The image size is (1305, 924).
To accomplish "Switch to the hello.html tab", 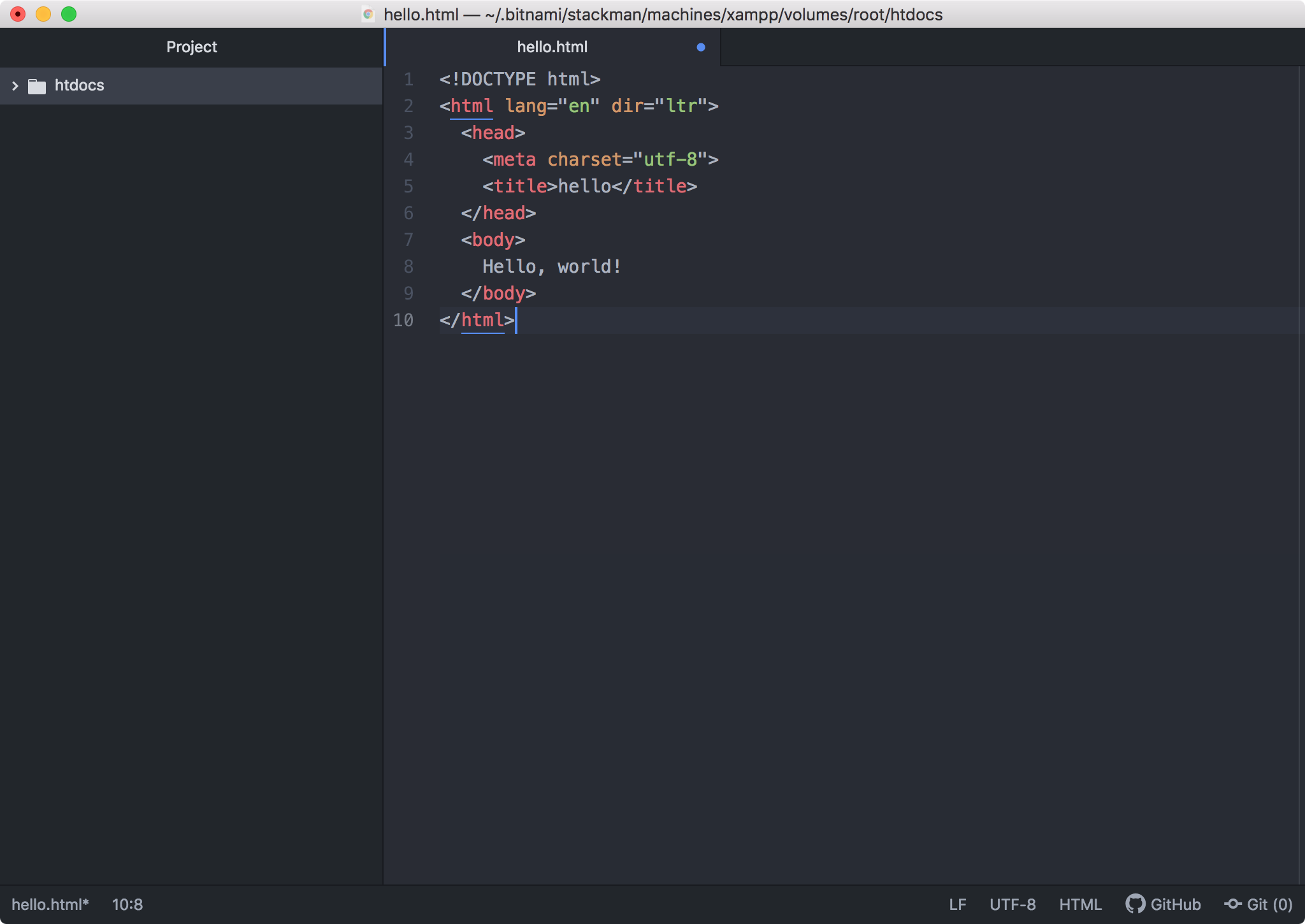I will (x=552, y=47).
